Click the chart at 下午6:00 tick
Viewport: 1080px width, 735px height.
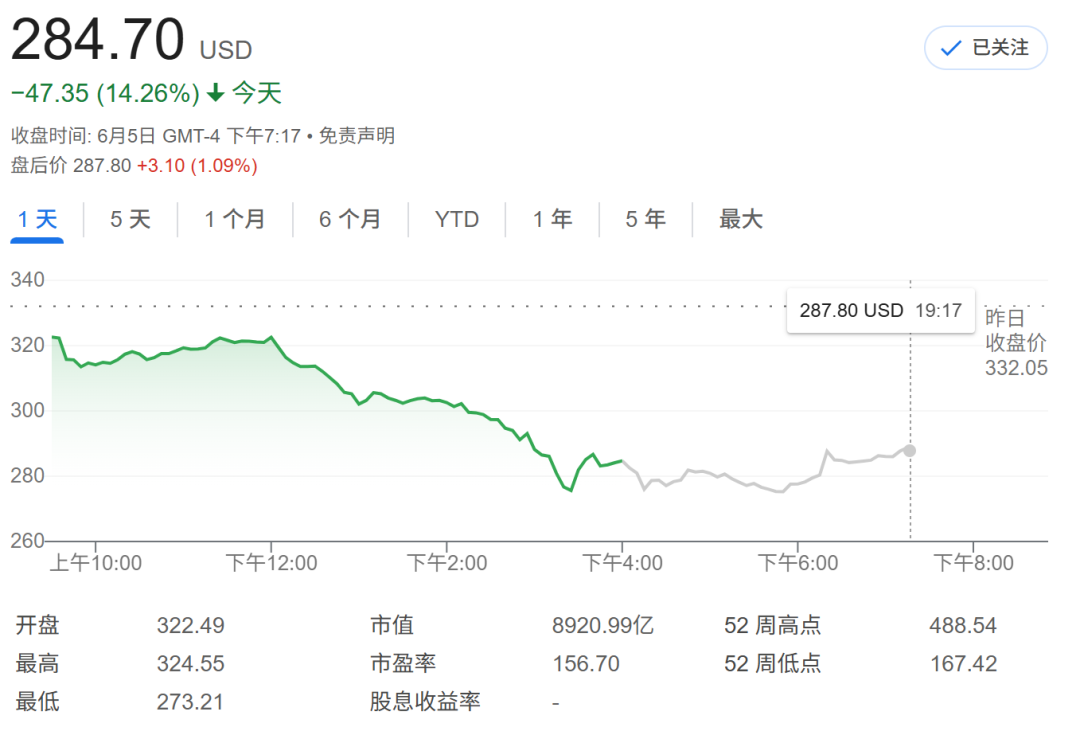(798, 563)
